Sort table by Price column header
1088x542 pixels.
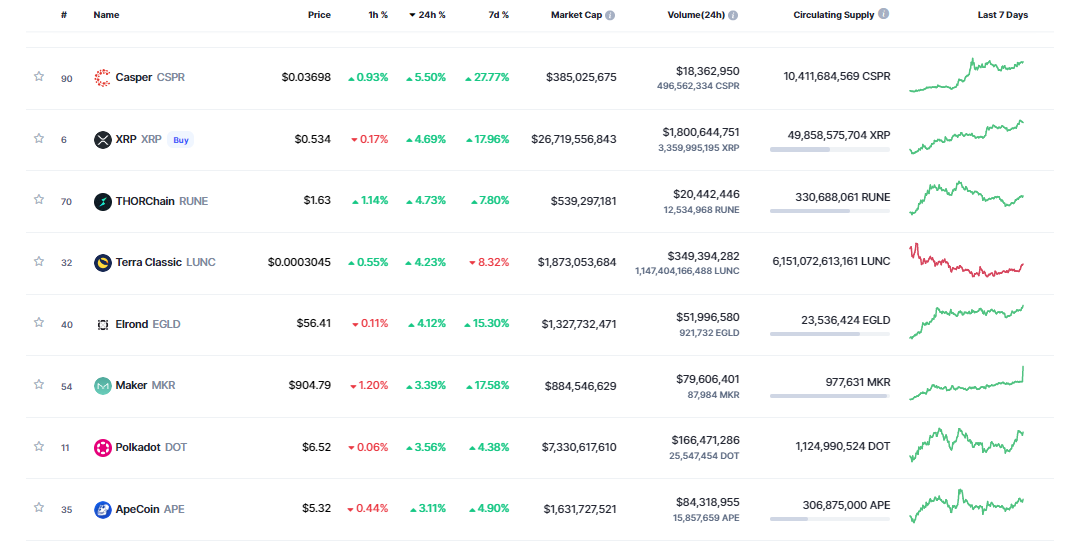pos(319,16)
